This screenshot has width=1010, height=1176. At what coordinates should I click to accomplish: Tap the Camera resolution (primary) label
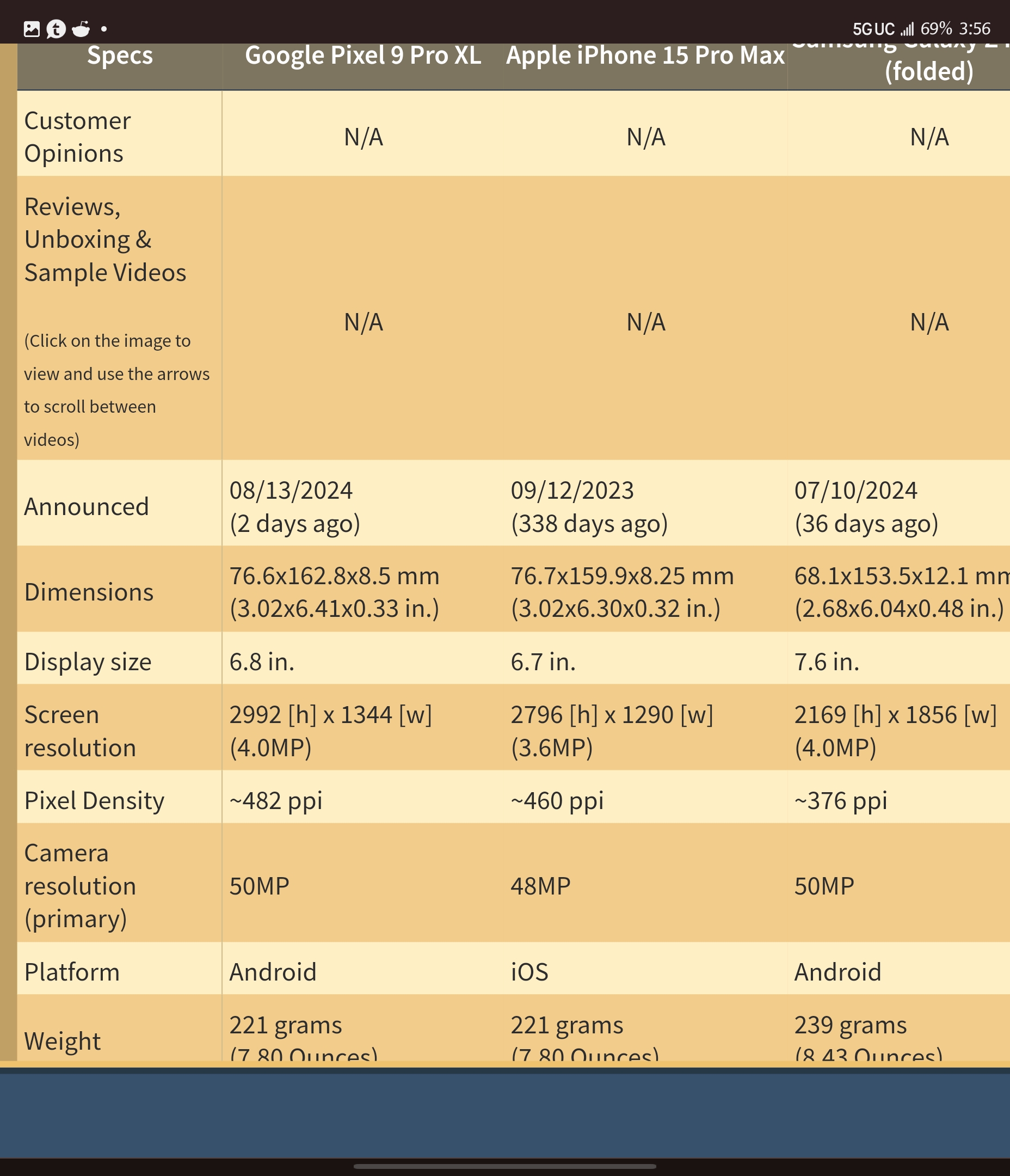pos(80,886)
